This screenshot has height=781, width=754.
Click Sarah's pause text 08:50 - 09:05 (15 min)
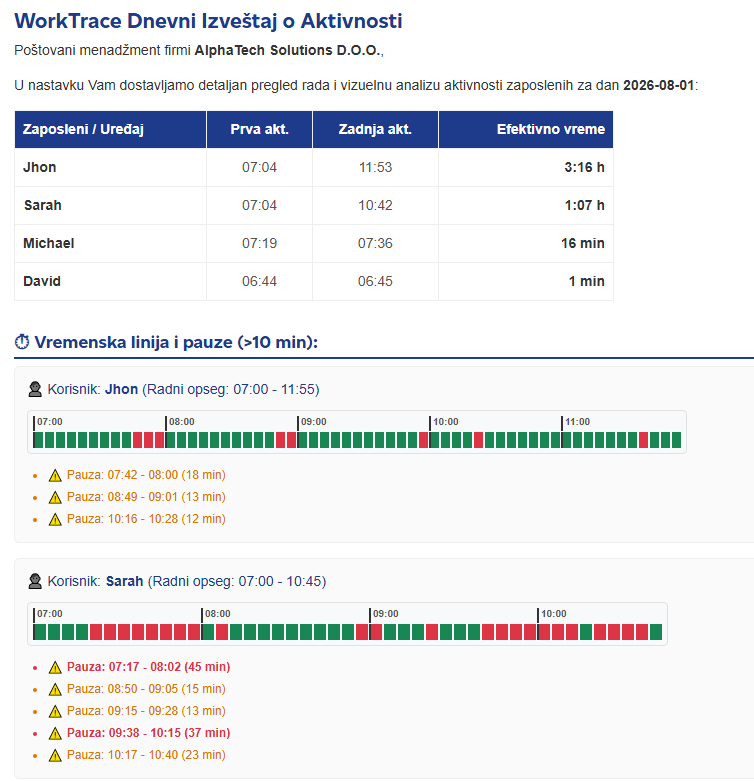[146, 689]
